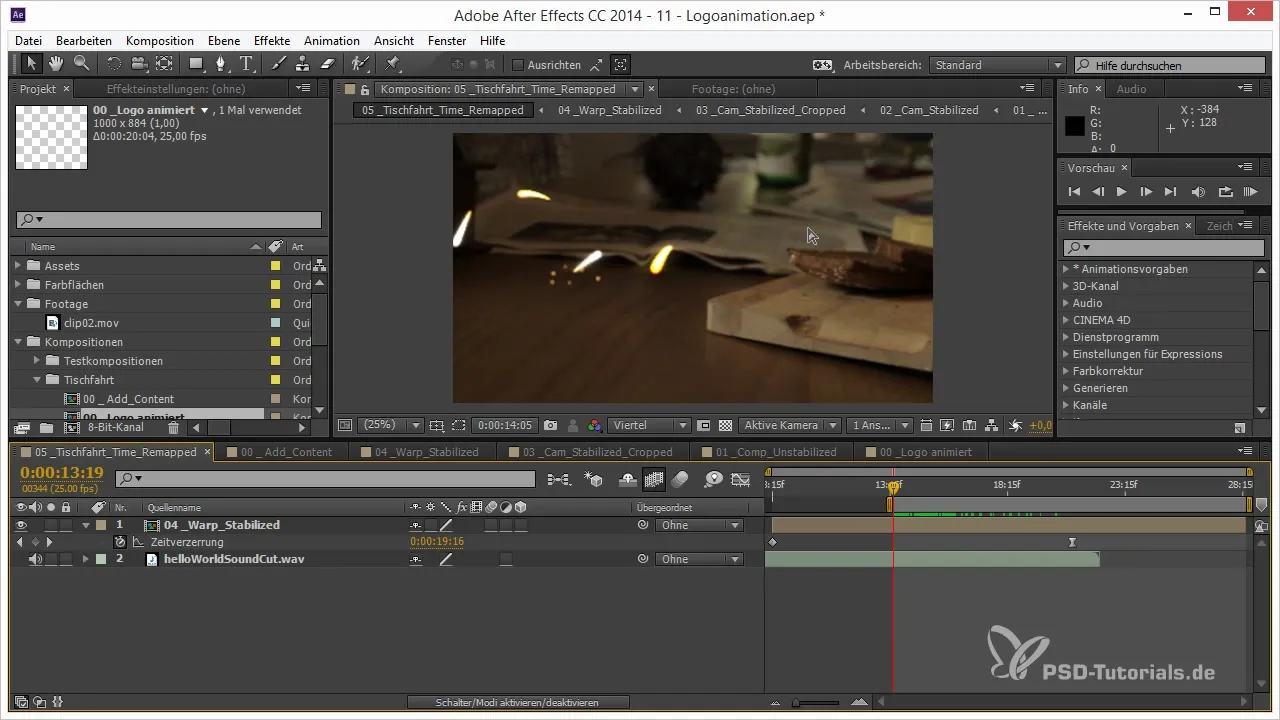
Task: Click the Info panel color swatch
Action: click(x=1074, y=126)
